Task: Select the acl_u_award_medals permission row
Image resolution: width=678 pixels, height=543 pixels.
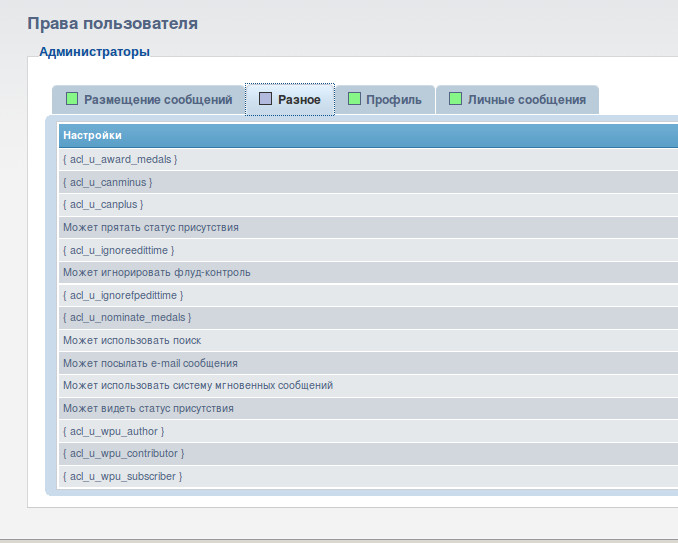Action: click(120, 159)
